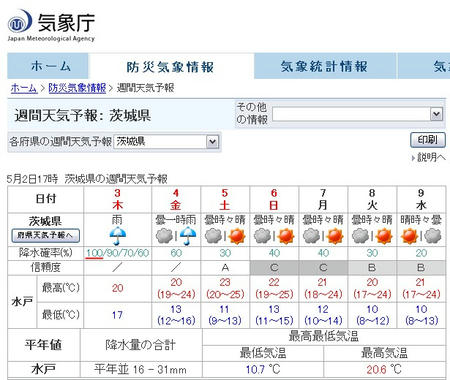Click the 信頼度 row label
The width and height of the screenshot is (450, 380).
point(46,267)
